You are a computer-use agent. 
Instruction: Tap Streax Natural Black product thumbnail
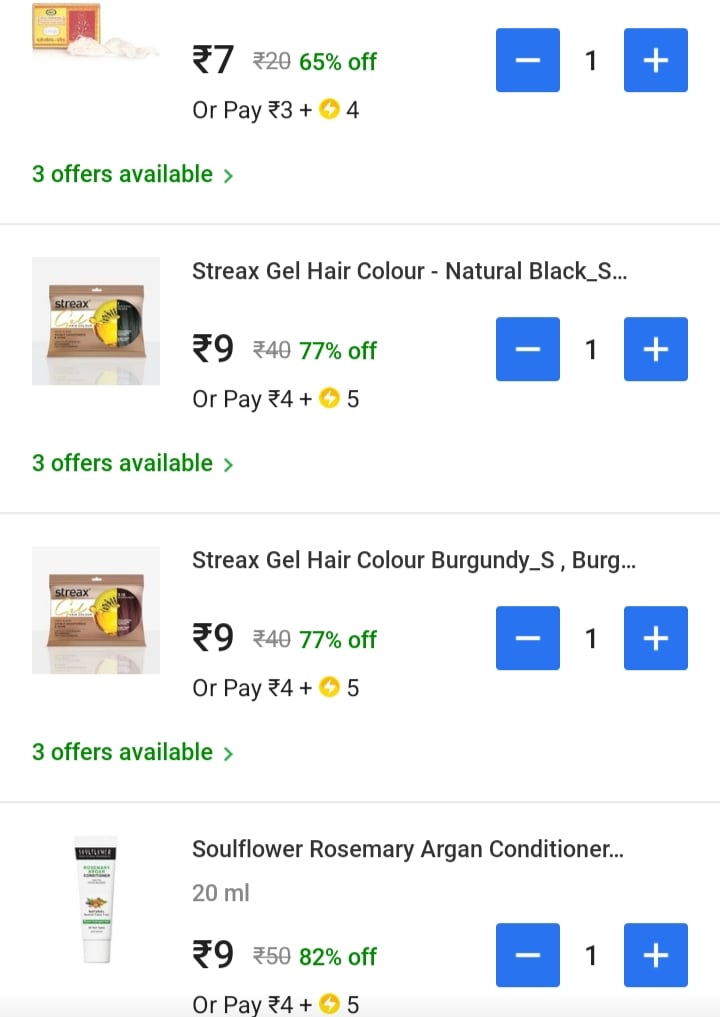click(96, 321)
